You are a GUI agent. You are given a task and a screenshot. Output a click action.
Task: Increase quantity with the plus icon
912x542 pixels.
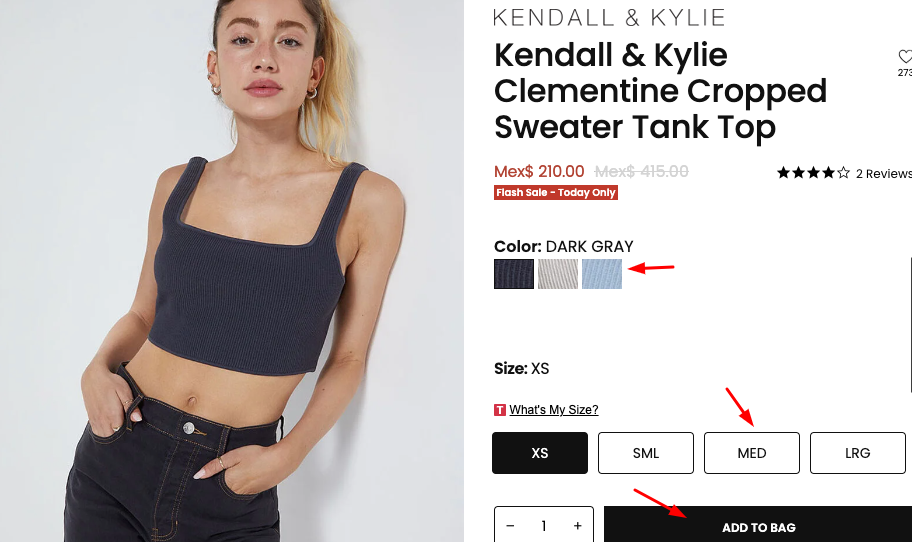578,526
